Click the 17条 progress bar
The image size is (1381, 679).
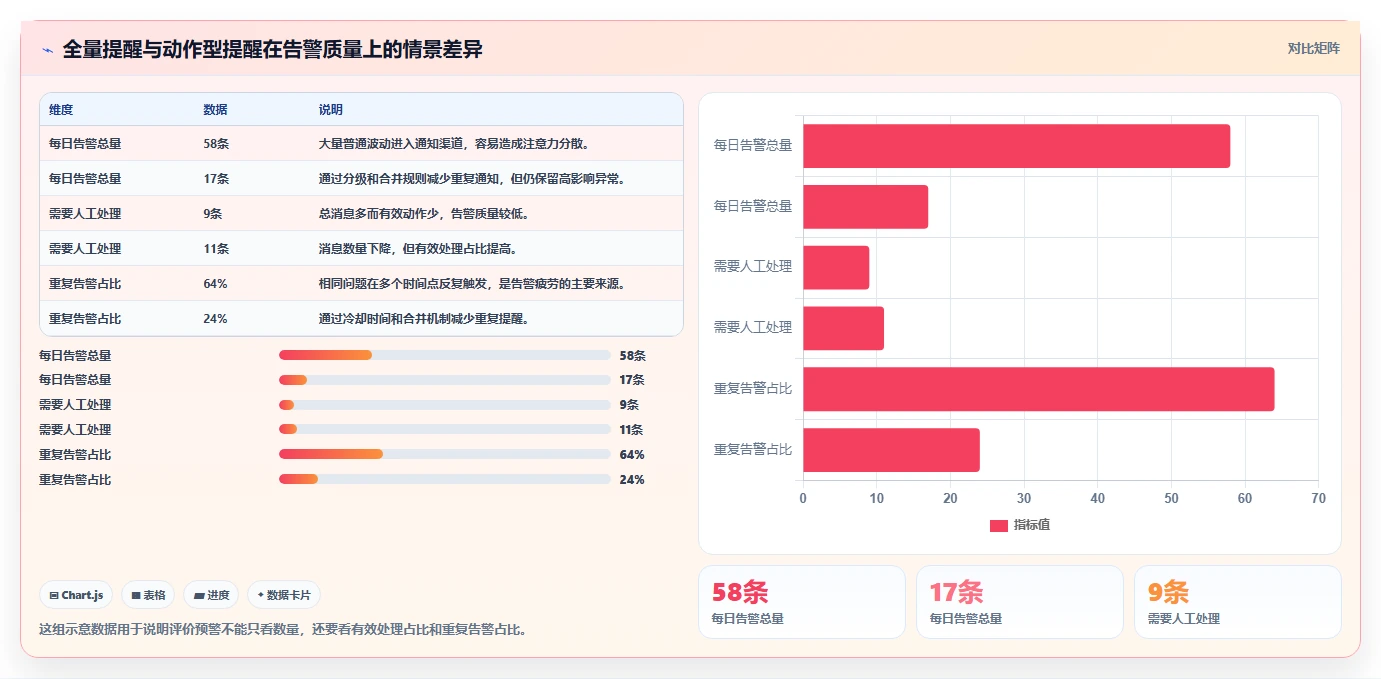(444, 380)
